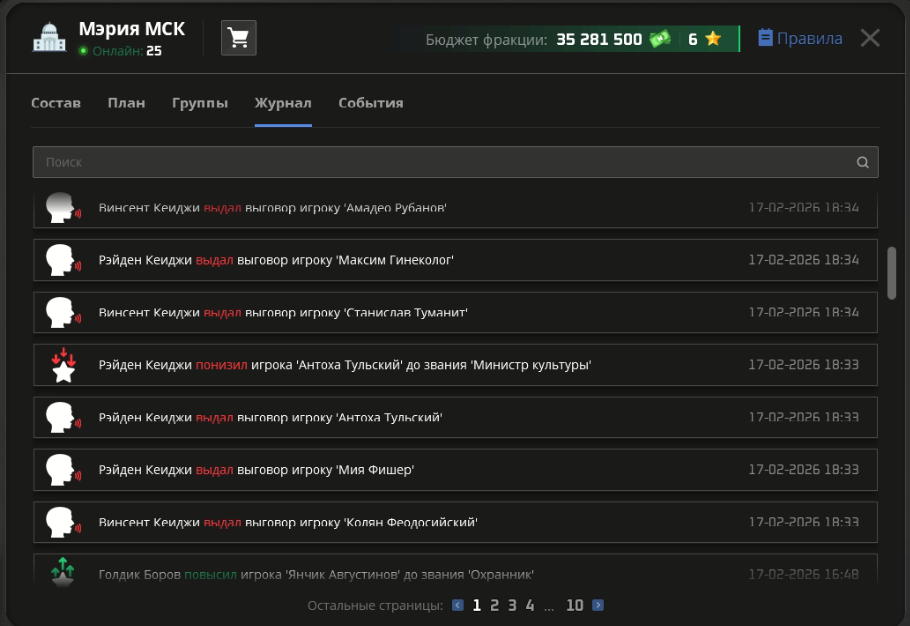This screenshot has width=910, height=626.
Task: Go to the События tab
Action: 371,103
